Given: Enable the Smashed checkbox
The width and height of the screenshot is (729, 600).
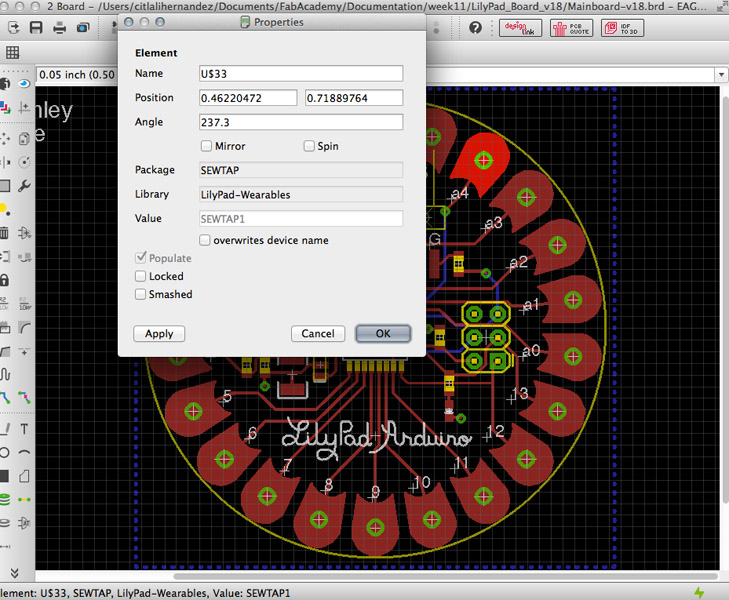Looking at the screenshot, I should coord(140,294).
